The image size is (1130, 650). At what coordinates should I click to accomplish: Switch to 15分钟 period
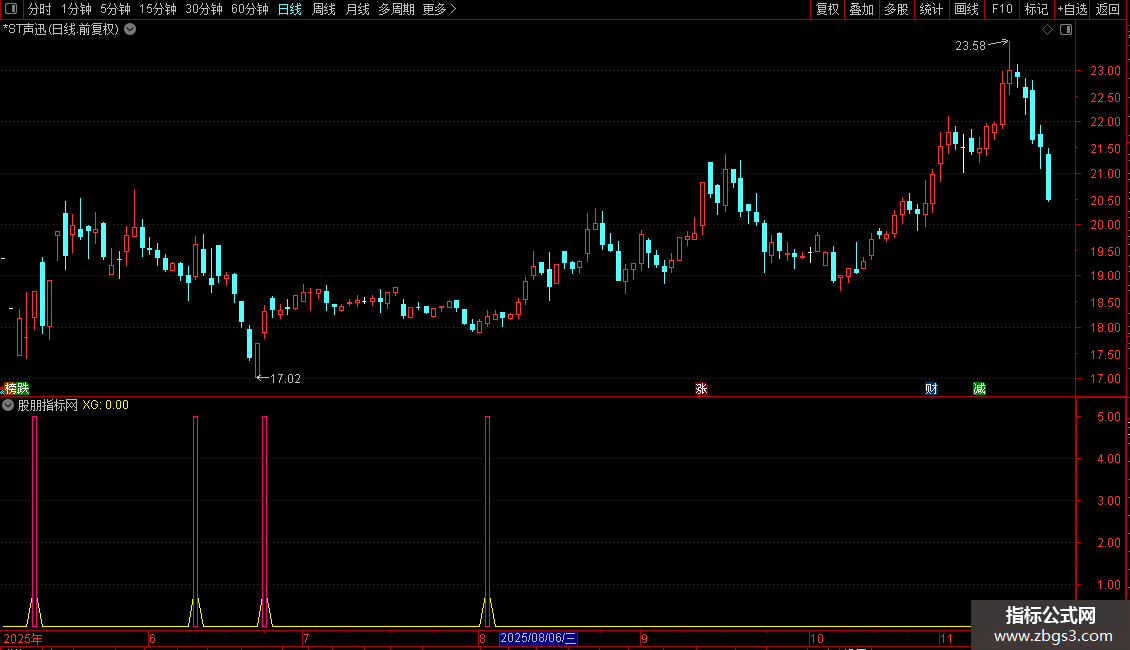pyautogui.click(x=158, y=9)
